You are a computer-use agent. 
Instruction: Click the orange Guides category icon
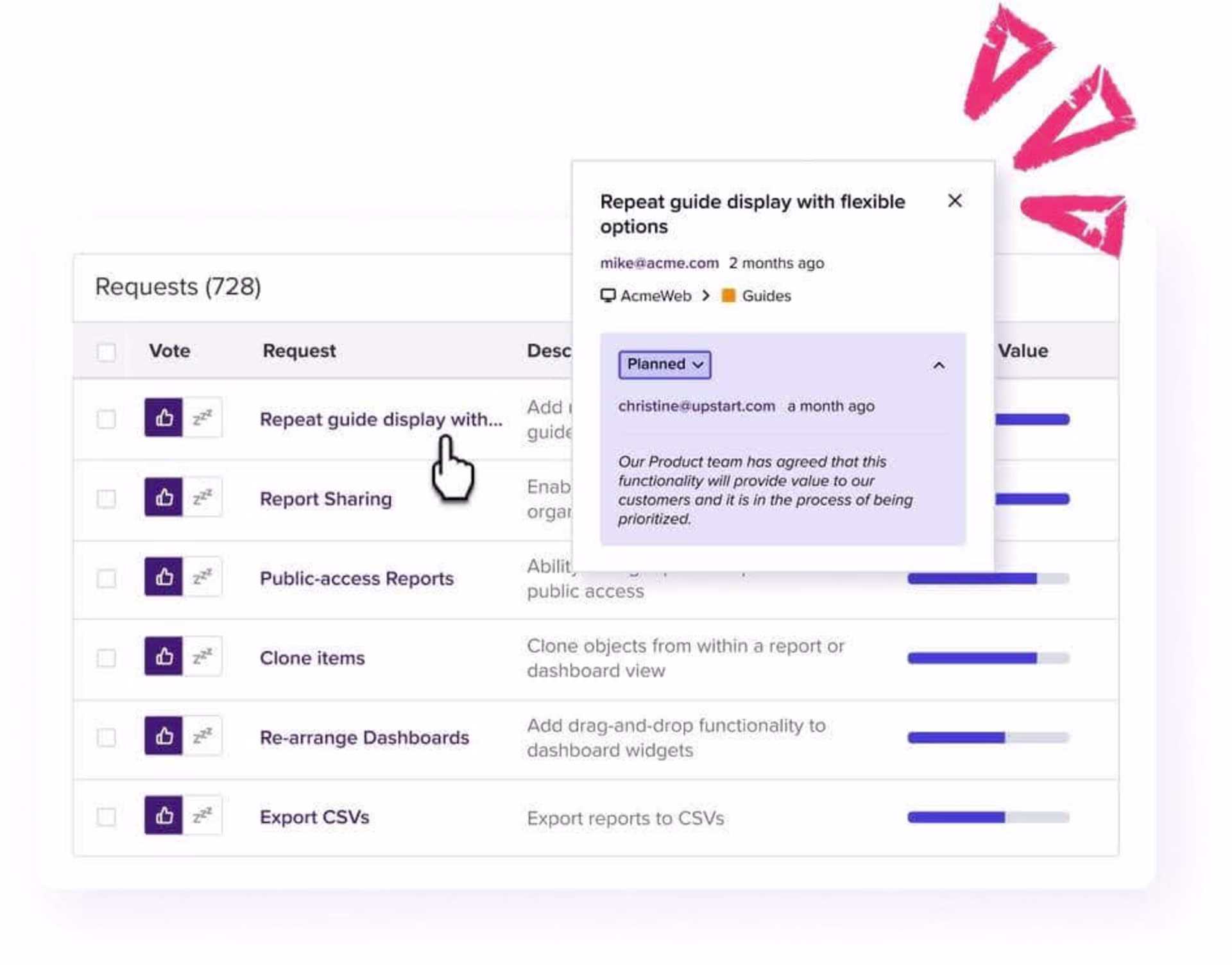[728, 296]
